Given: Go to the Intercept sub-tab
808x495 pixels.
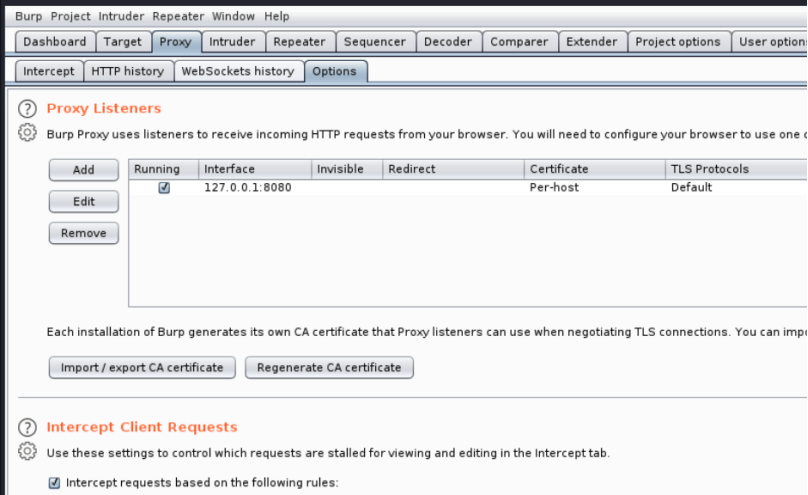Looking at the screenshot, I should coord(48,71).
